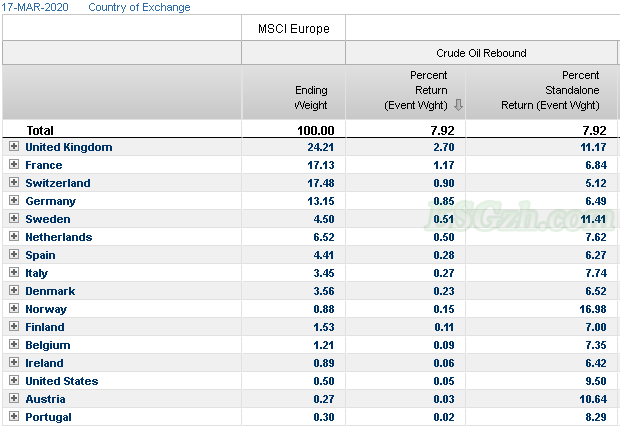The height and width of the screenshot is (428, 620).
Task: Expand the Belgium row
Action: click(14, 344)
